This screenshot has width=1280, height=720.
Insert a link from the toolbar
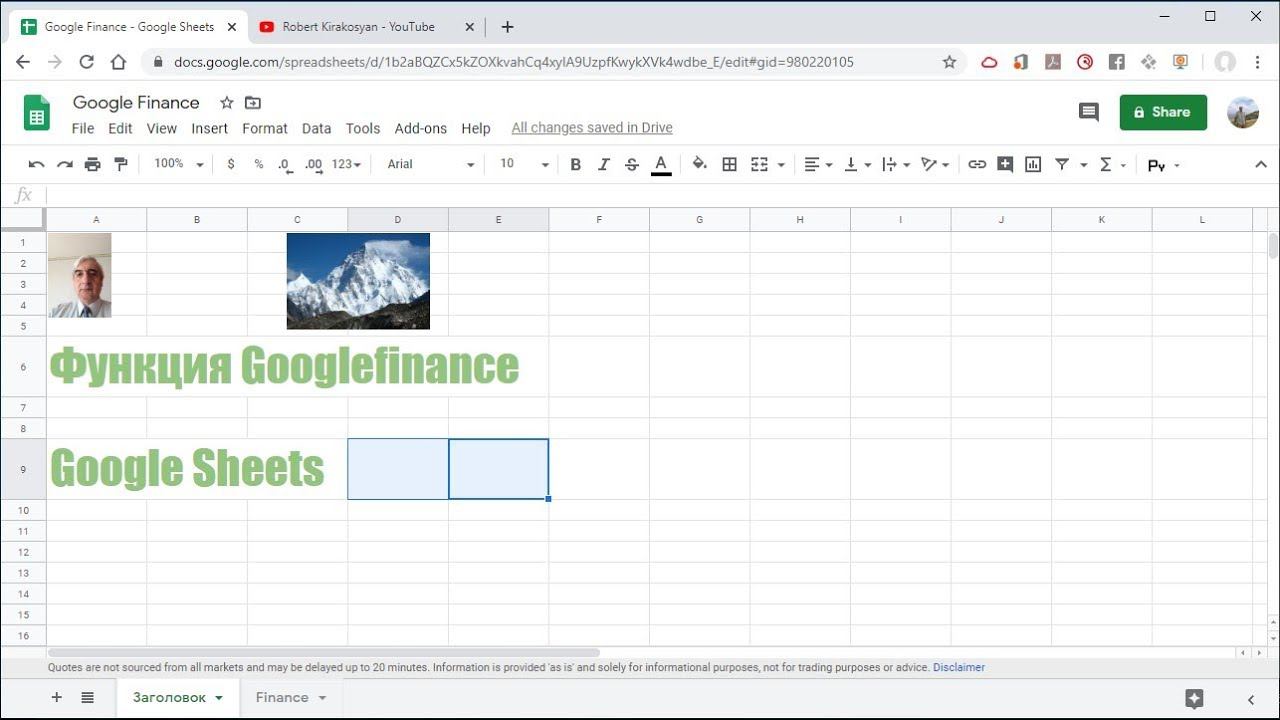[977, 165]
